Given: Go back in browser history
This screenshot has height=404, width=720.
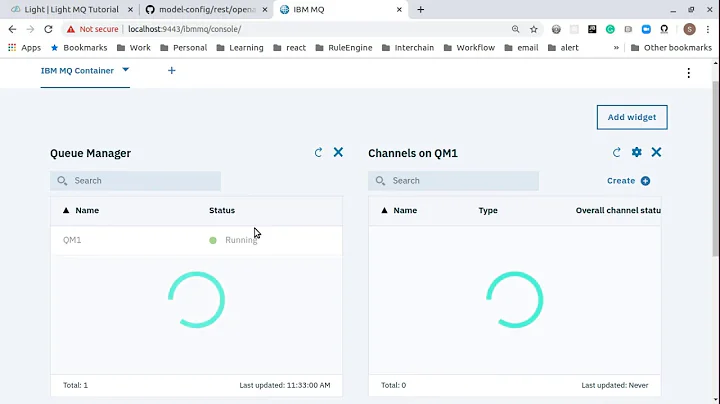Looking at the screenshot, I should point(12,29).
